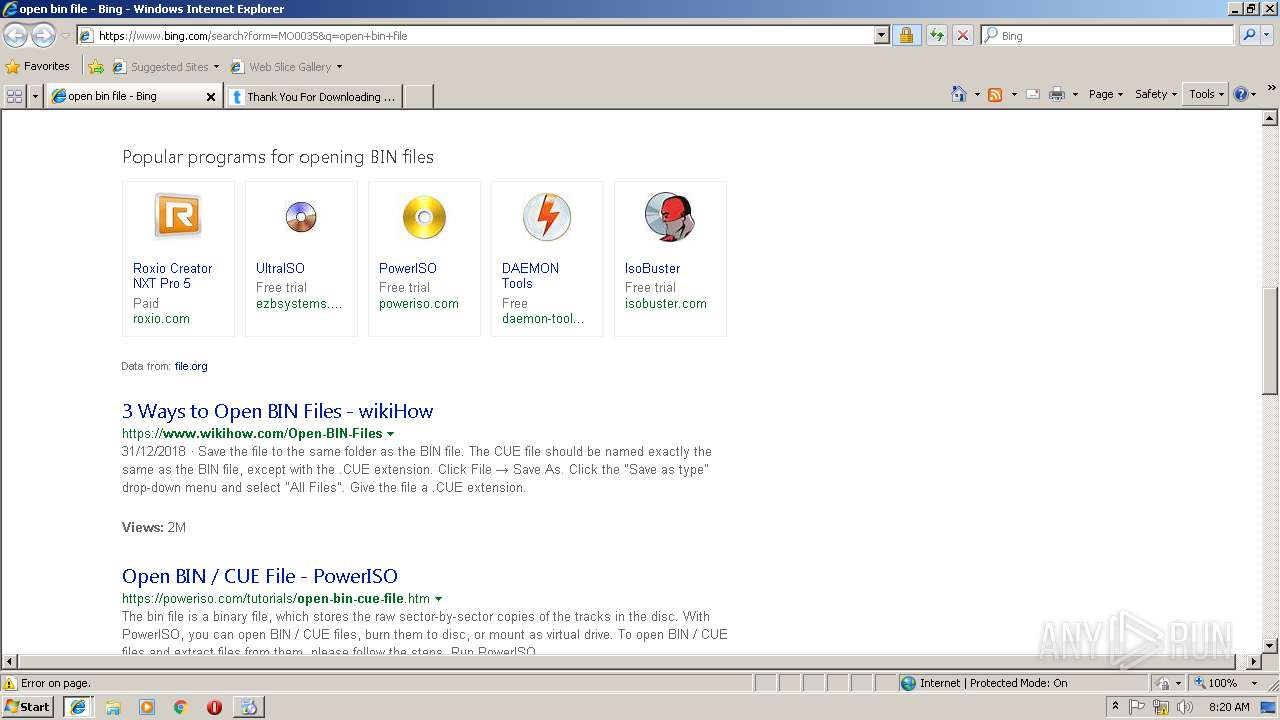Image resolution: width=1280 pixels, height=720 pixels.
Task: Click the horizontal scrollbar right arrow
Action: click(x=1254, y=661)
